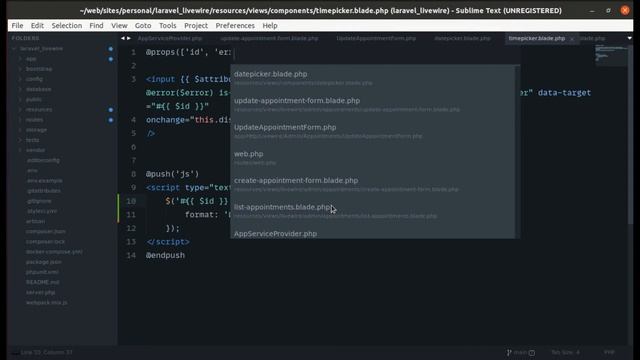640x360 pixels.
Task: Open the Selection menu
Action: (67, 25)
